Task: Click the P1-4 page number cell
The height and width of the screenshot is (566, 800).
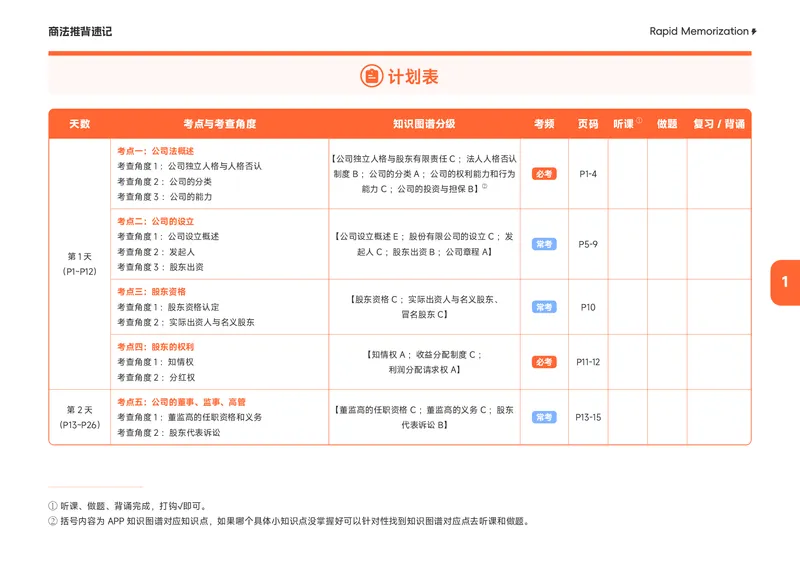Action: (588, 174)
